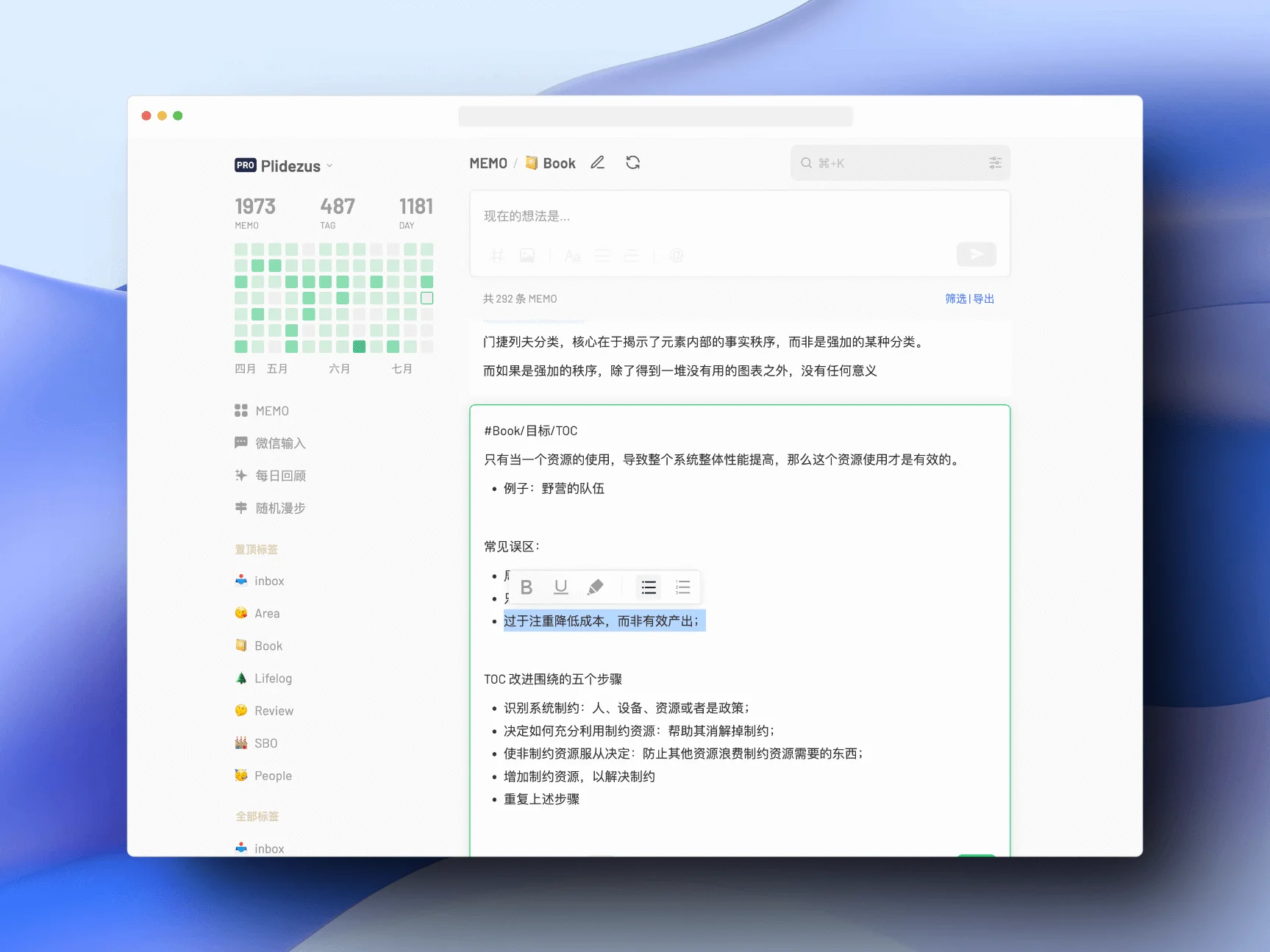Insert a hashtag with the # icon

pyautogui.click(x=497, y=256)
